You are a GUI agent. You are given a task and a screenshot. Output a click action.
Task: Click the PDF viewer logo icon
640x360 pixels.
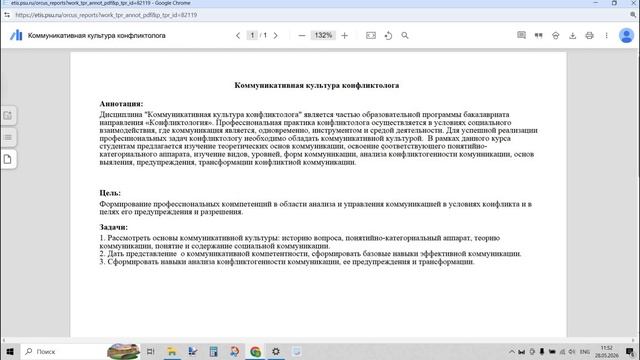16,35
